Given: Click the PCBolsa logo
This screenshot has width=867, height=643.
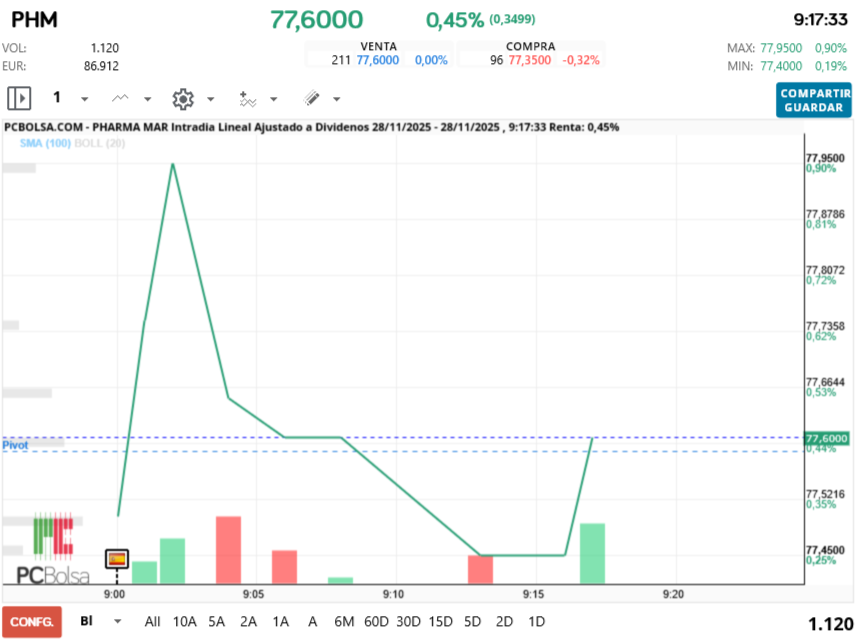Looking at the screenshot, I should pyautogui.click(x=53, y=550).
